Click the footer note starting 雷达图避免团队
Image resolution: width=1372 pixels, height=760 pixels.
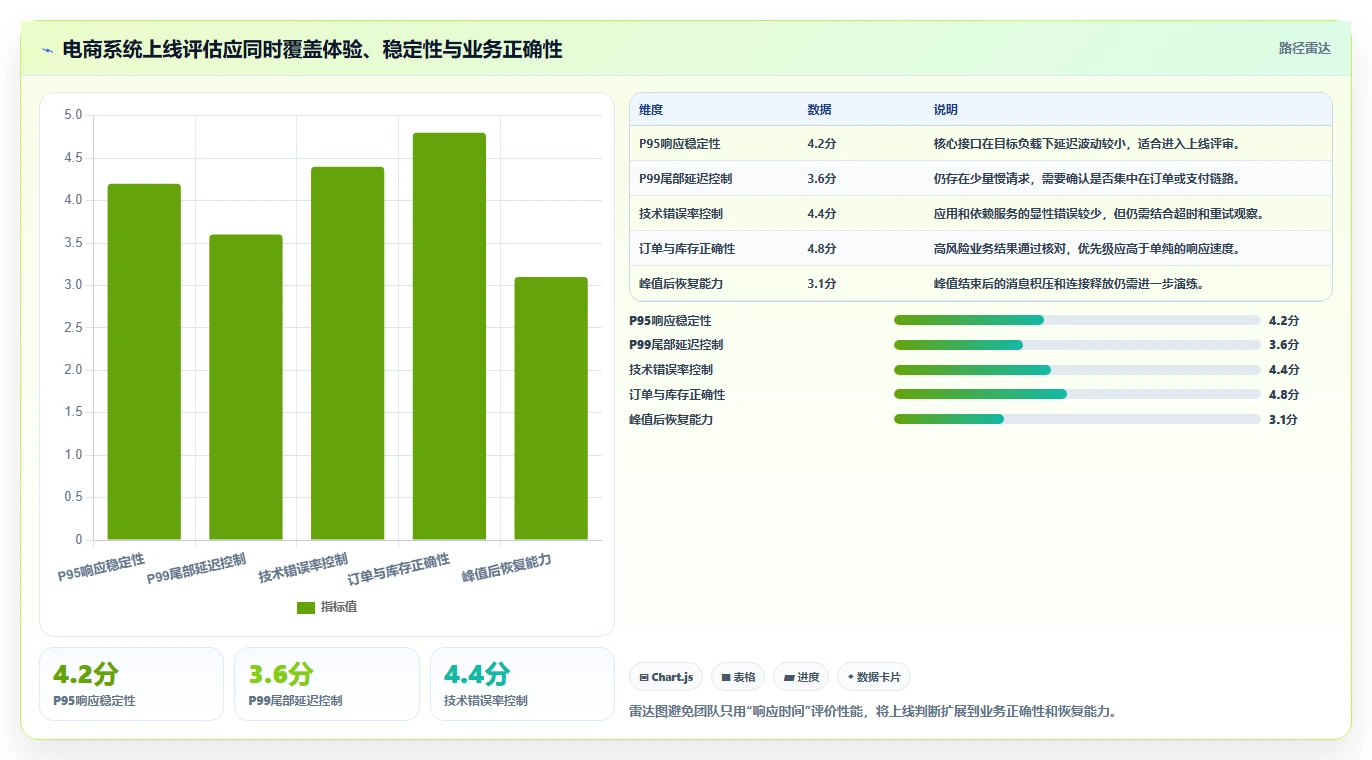tap(872, 712)
